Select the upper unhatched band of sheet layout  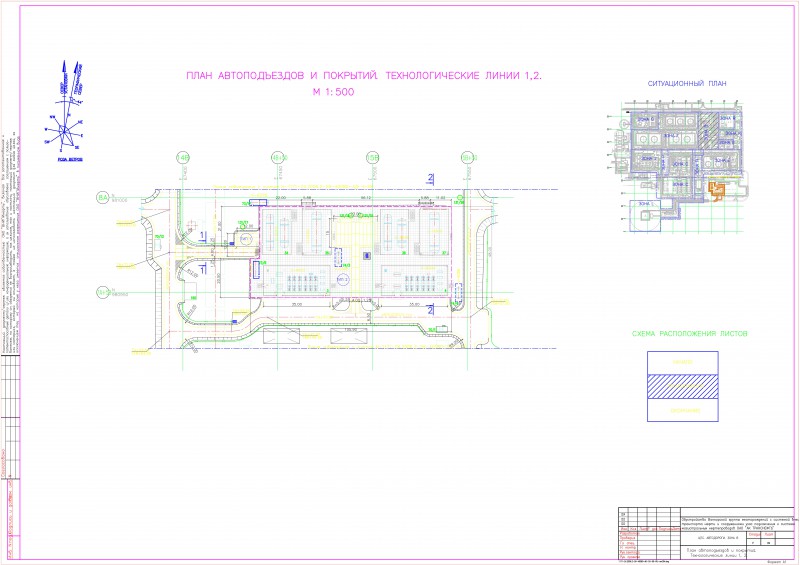[x=683, y=363]
